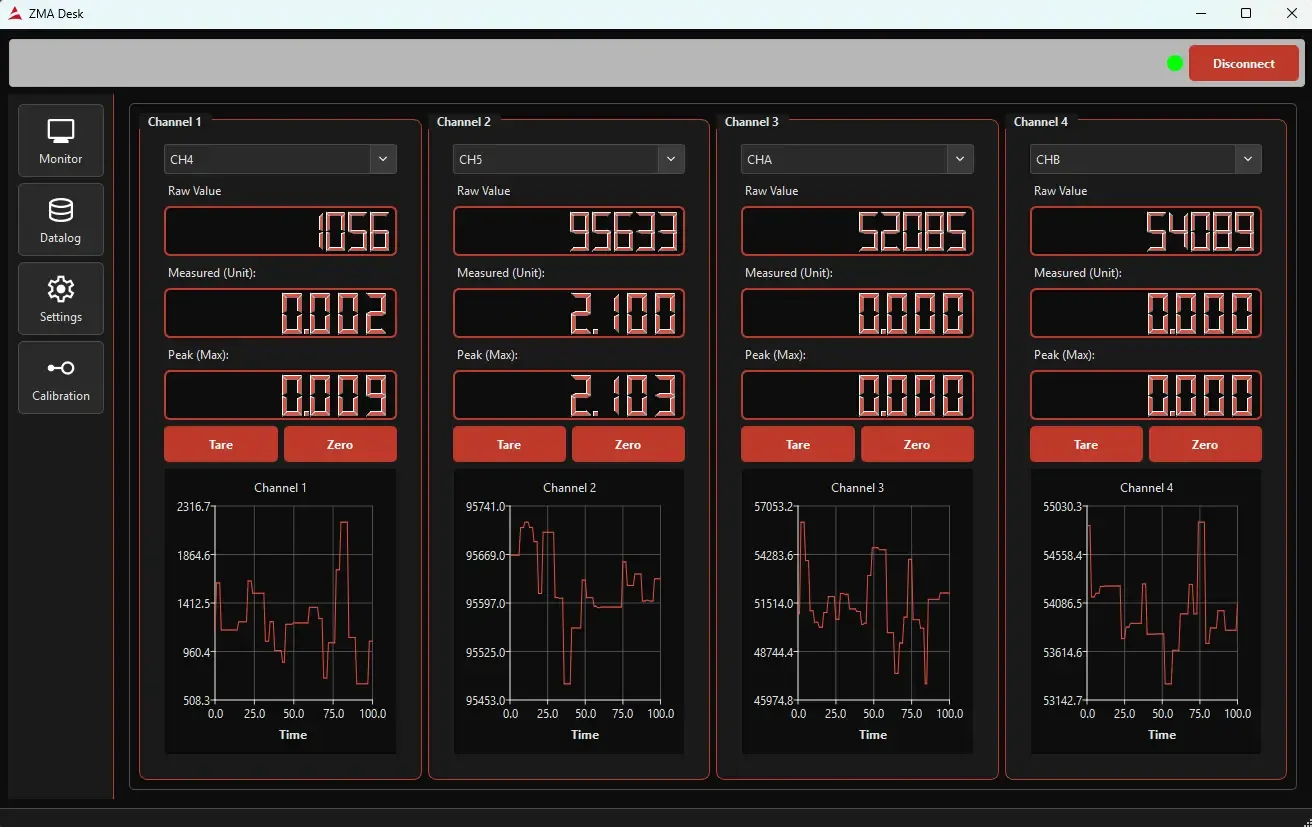Image resolution: width=1312 pixels, height=827 pixels.
Task: Click the green connection status indicator
Action: (x=1174, y=62)
